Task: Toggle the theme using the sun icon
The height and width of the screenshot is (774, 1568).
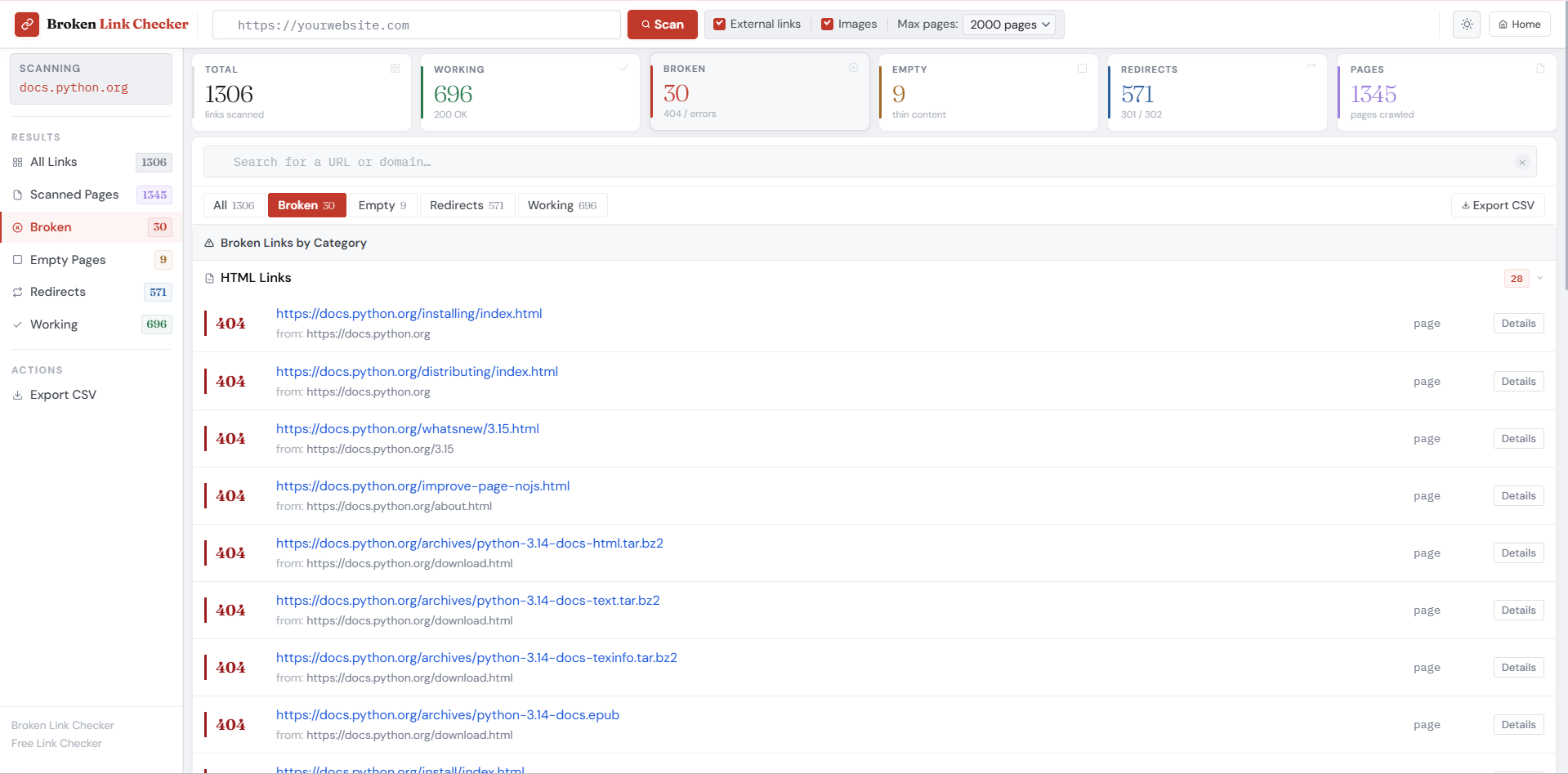Action: (x=1466, y=24)
